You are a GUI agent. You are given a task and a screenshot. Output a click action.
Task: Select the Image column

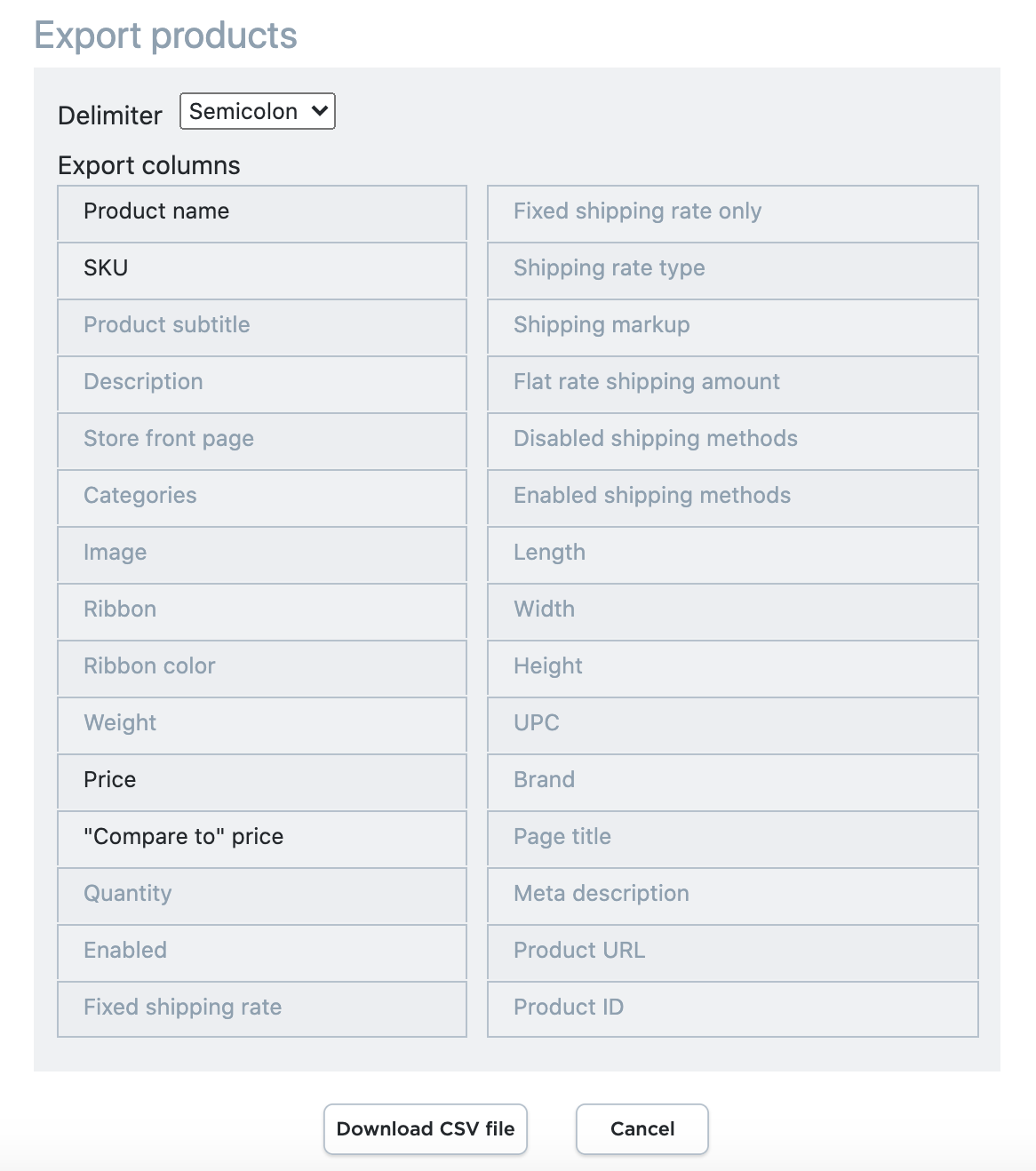click(x=262, y=554)
